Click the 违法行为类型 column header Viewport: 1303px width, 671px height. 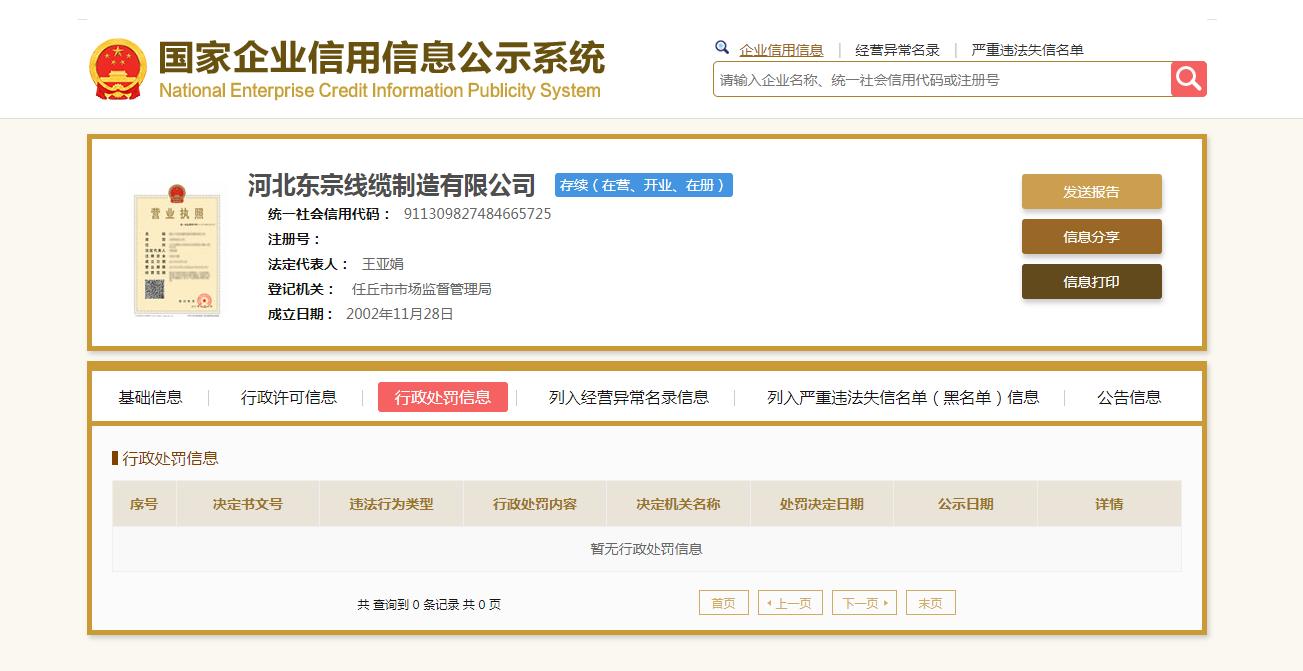coord(391,504)
